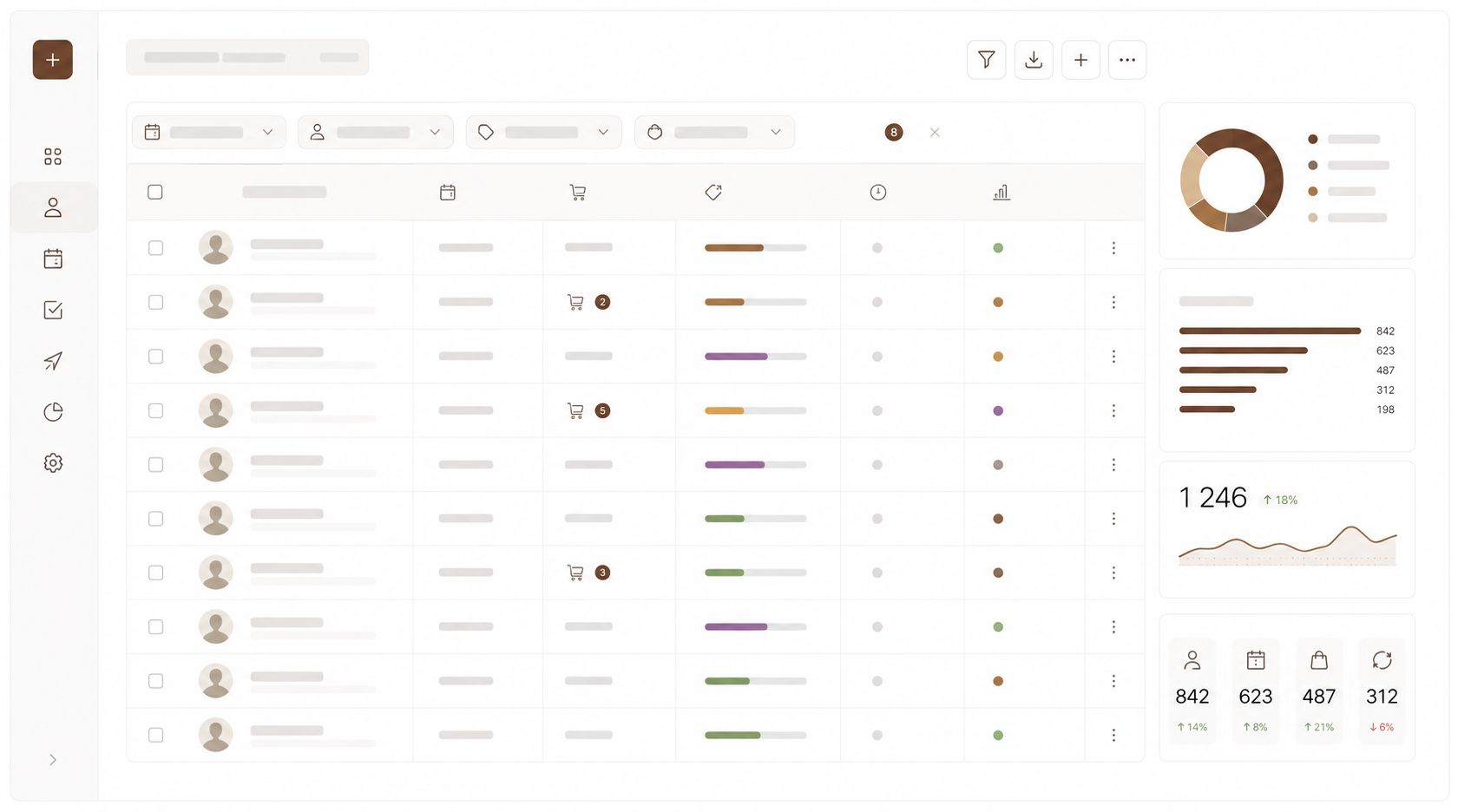The width and height of the screenshot is (1458, 812).
Task: Check the box in the cart badge 5 row
Action: pyautogui.click(x=156, y=410)
